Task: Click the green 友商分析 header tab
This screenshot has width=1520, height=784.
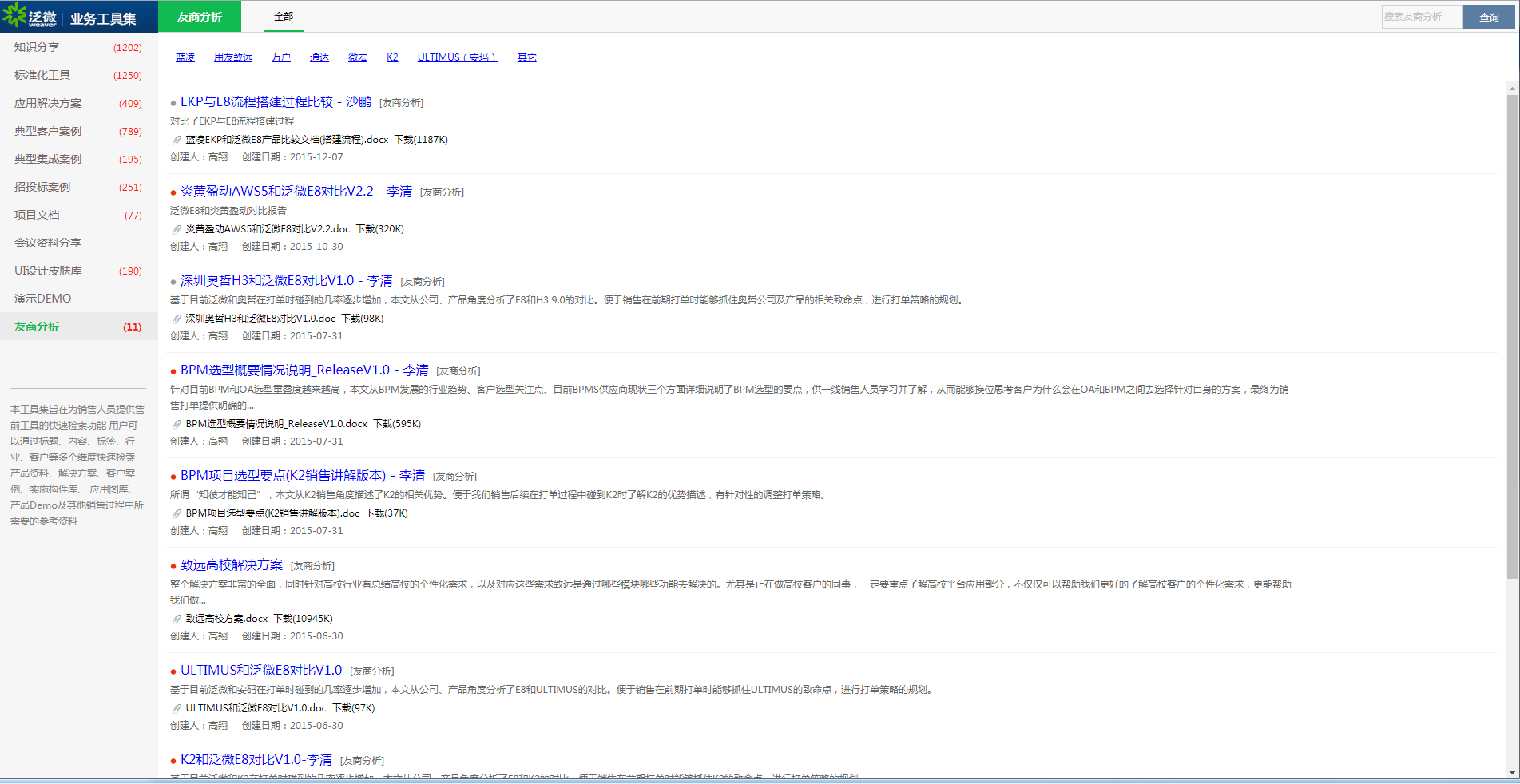Action: (200, 17)
